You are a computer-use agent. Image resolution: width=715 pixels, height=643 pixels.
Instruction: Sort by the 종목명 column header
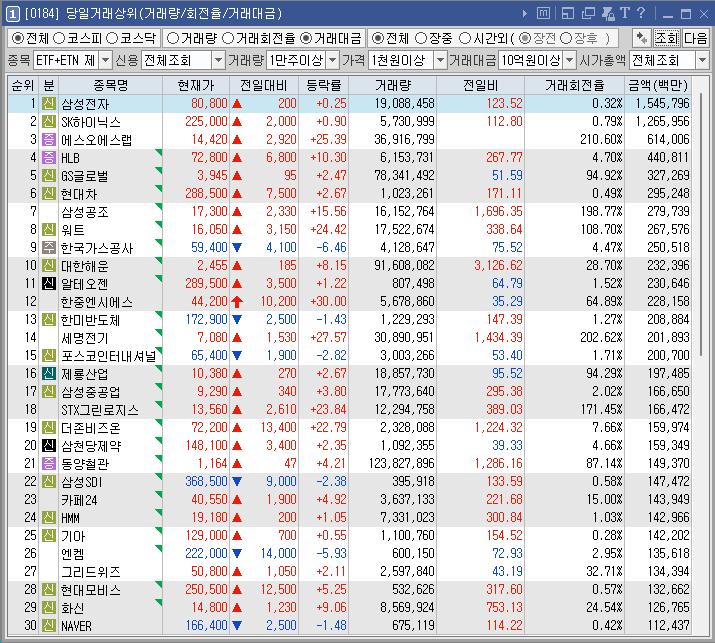pyautogui.click(x=110, y=85)
